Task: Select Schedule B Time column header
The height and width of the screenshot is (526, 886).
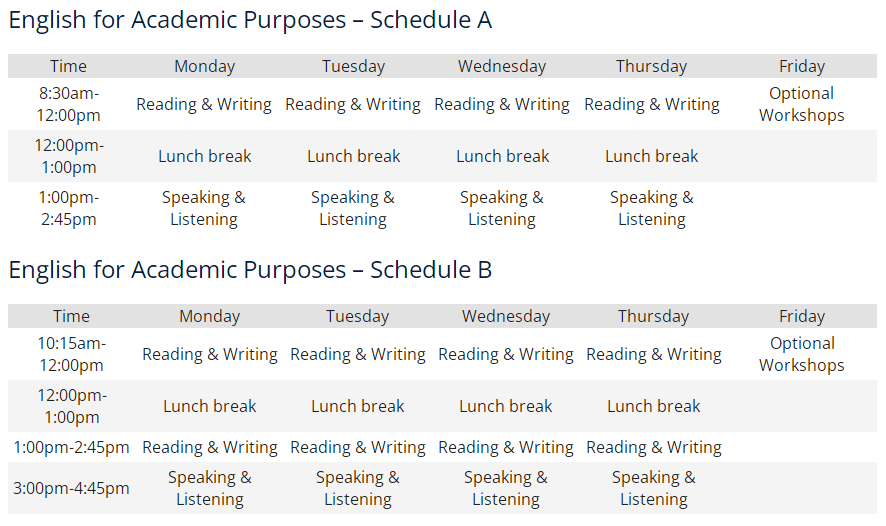Action: coord(71,316)
